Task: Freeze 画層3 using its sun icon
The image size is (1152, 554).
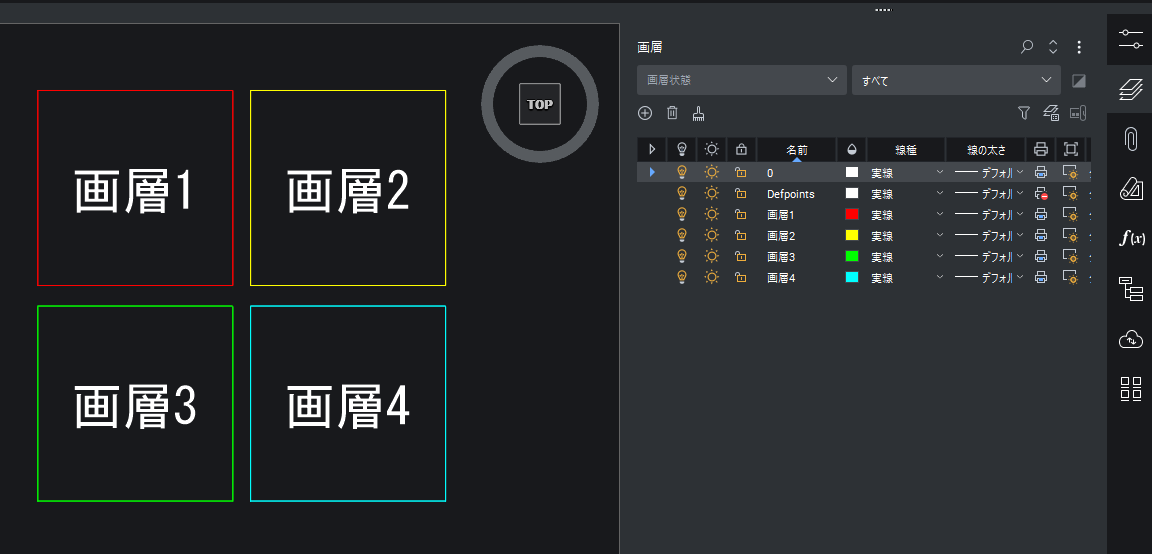Action: pos(711,257)
